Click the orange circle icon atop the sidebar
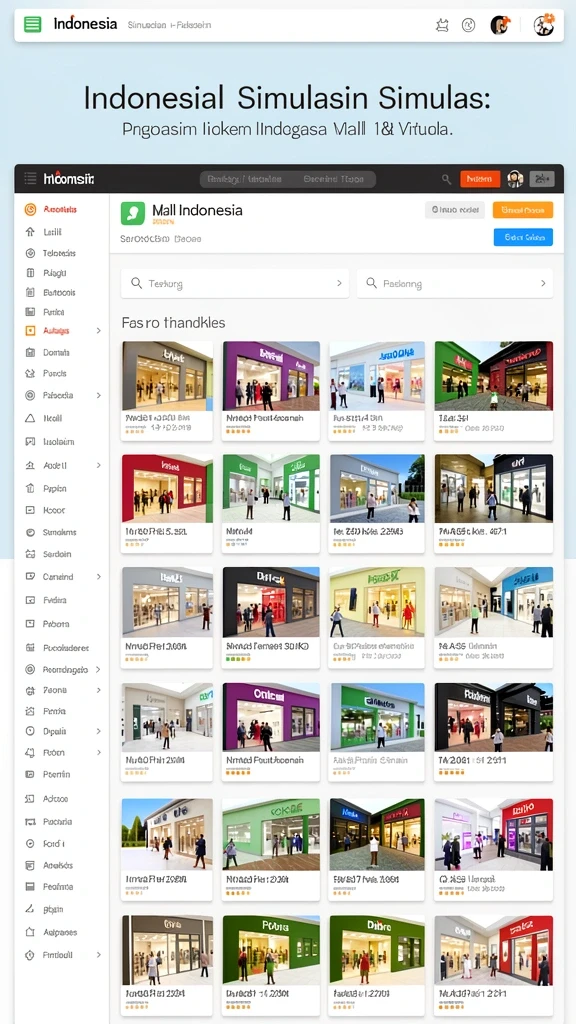This screenshot has height=1024, width=576. 29,210
